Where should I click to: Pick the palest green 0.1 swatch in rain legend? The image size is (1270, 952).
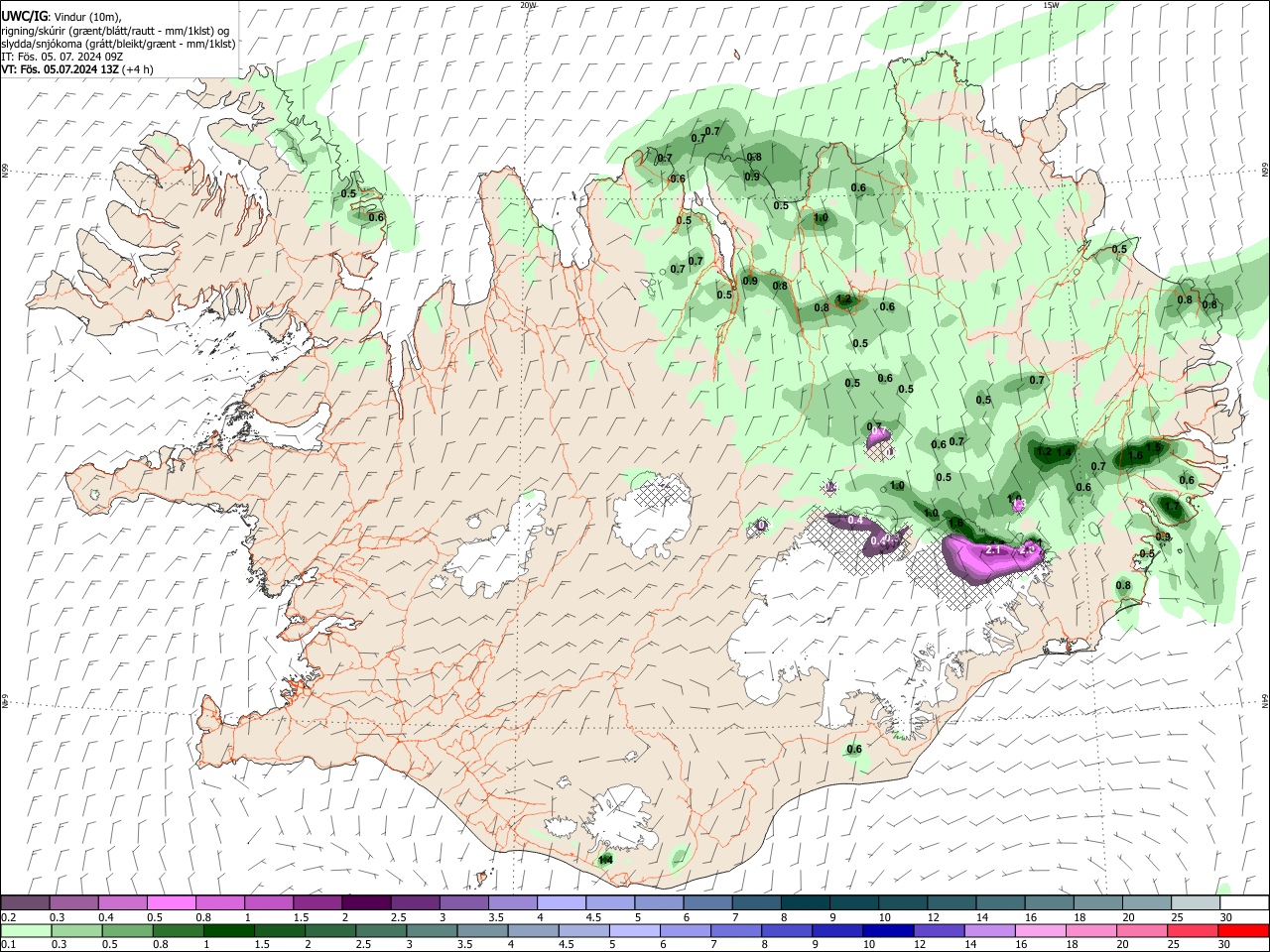(x=26, y=930)
